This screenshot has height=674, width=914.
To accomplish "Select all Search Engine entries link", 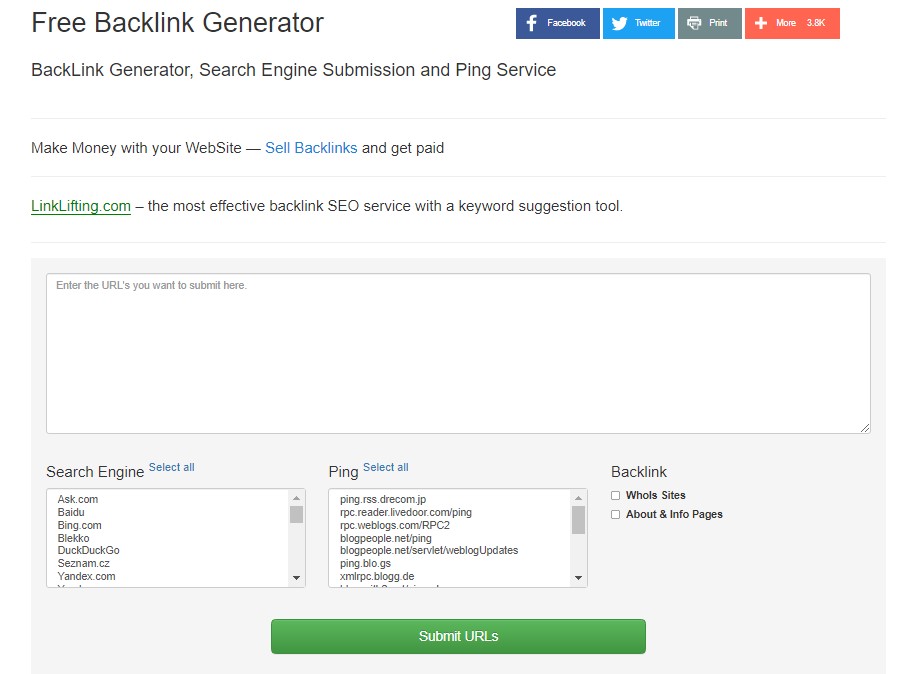I will (x=171, y=467).
